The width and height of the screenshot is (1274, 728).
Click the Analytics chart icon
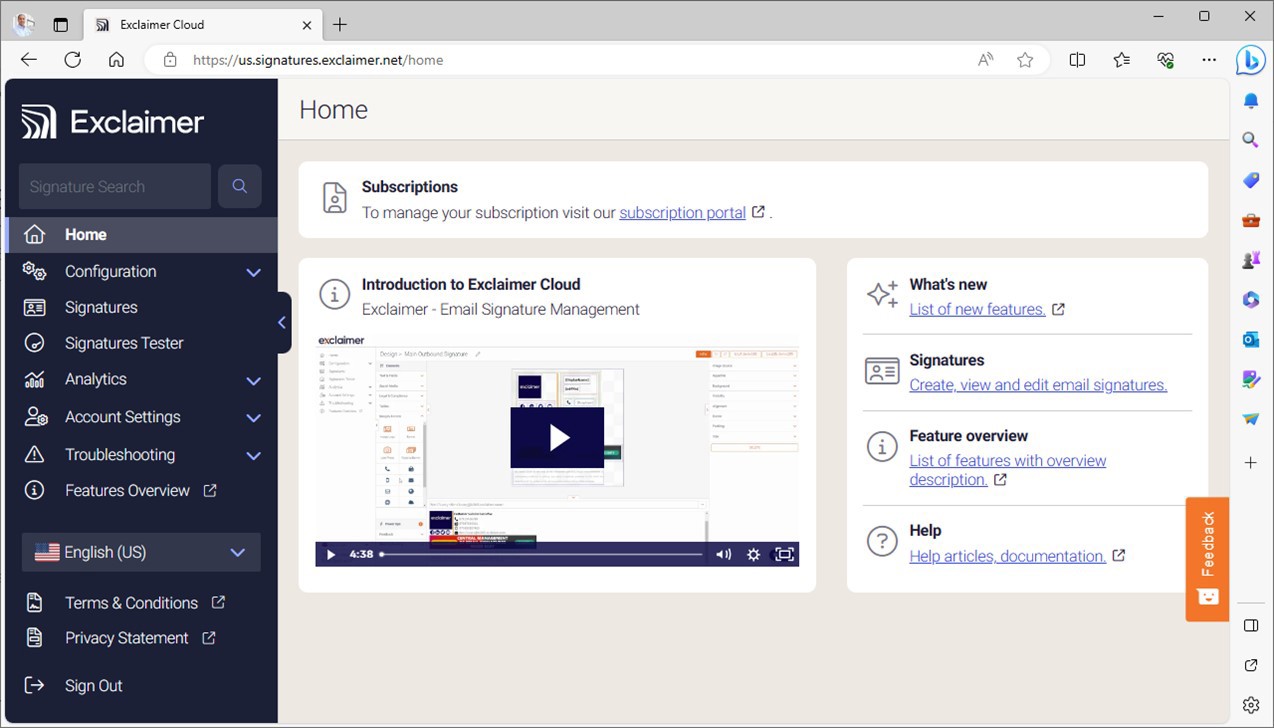(x=35, y=380)
